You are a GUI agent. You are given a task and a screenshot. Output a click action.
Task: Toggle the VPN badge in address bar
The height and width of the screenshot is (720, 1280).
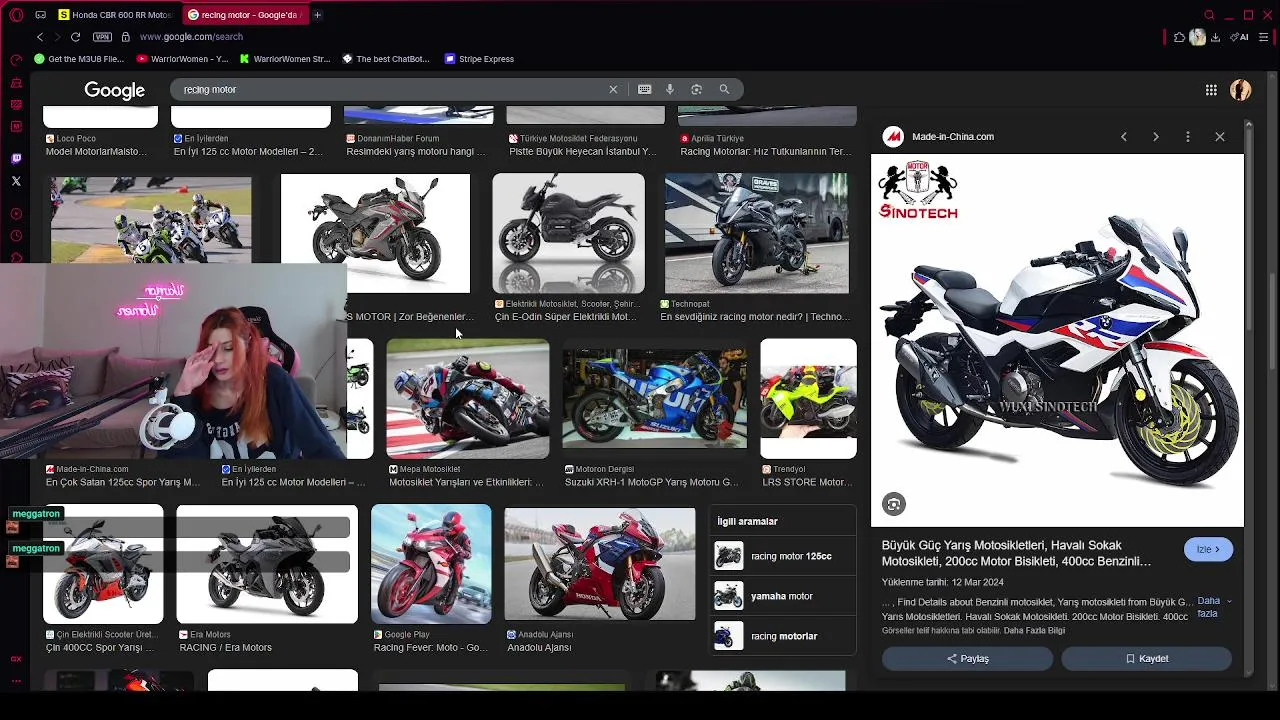102,37
